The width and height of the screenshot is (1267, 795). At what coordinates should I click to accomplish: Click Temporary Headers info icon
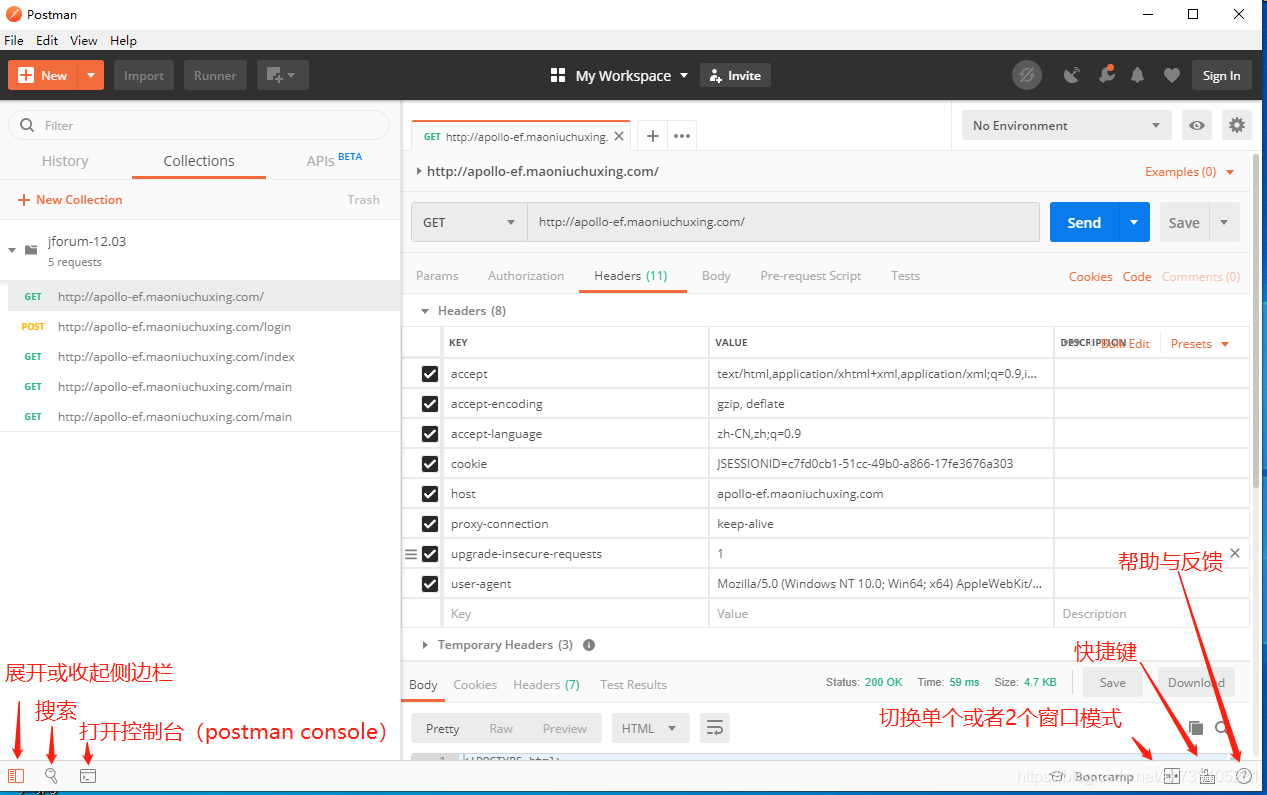tap(589, 645)
